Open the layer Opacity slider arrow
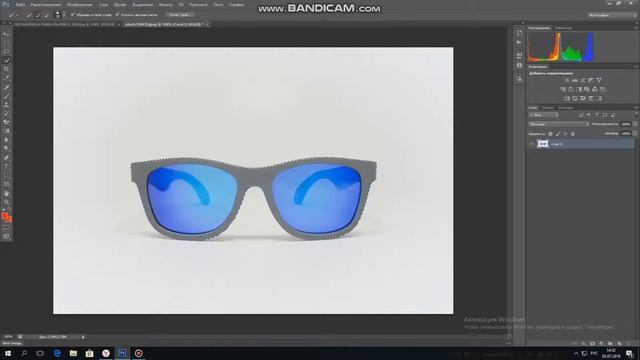 tap(635, 124)
